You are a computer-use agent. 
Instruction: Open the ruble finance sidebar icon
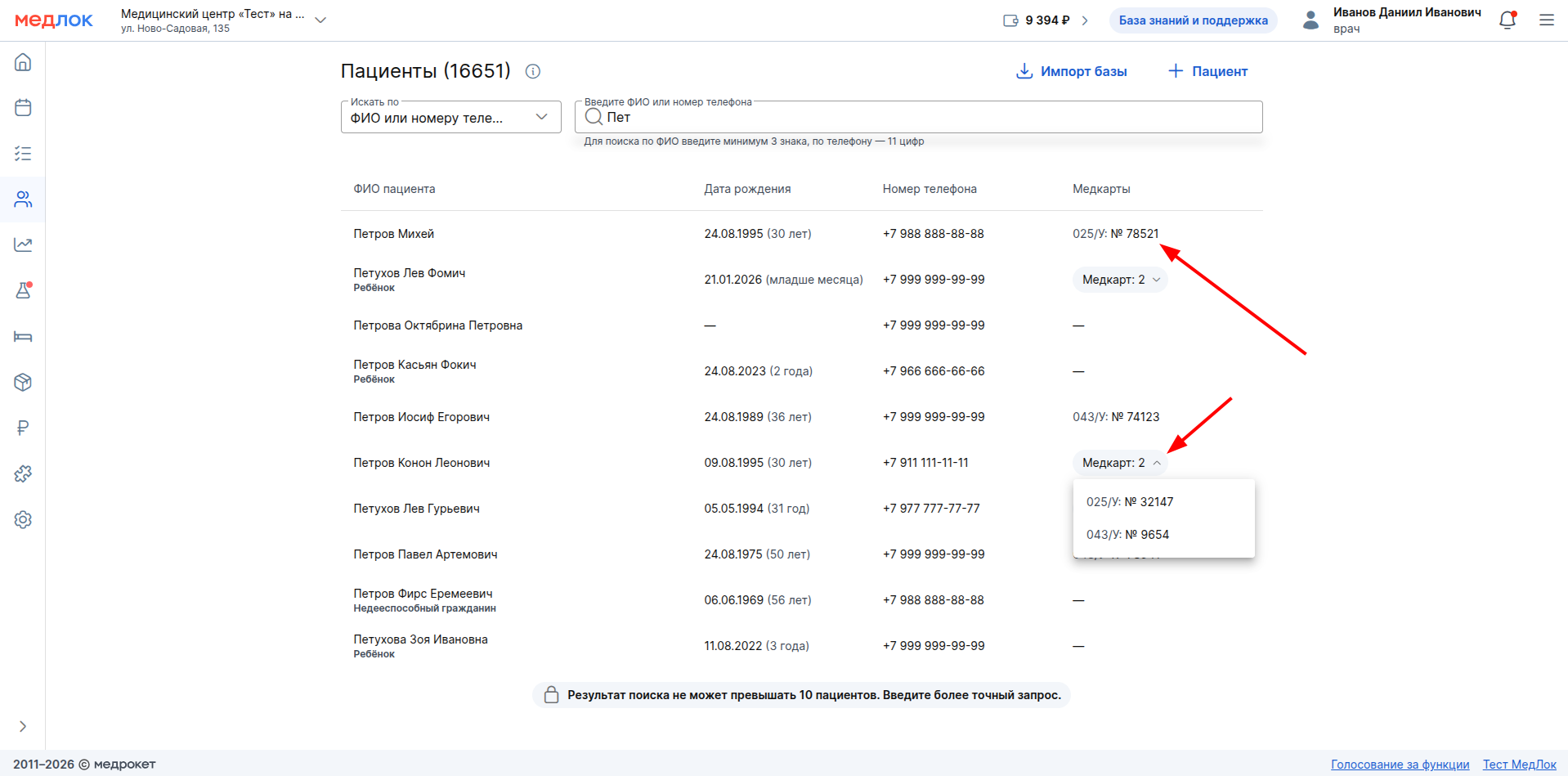click(23, 428)
